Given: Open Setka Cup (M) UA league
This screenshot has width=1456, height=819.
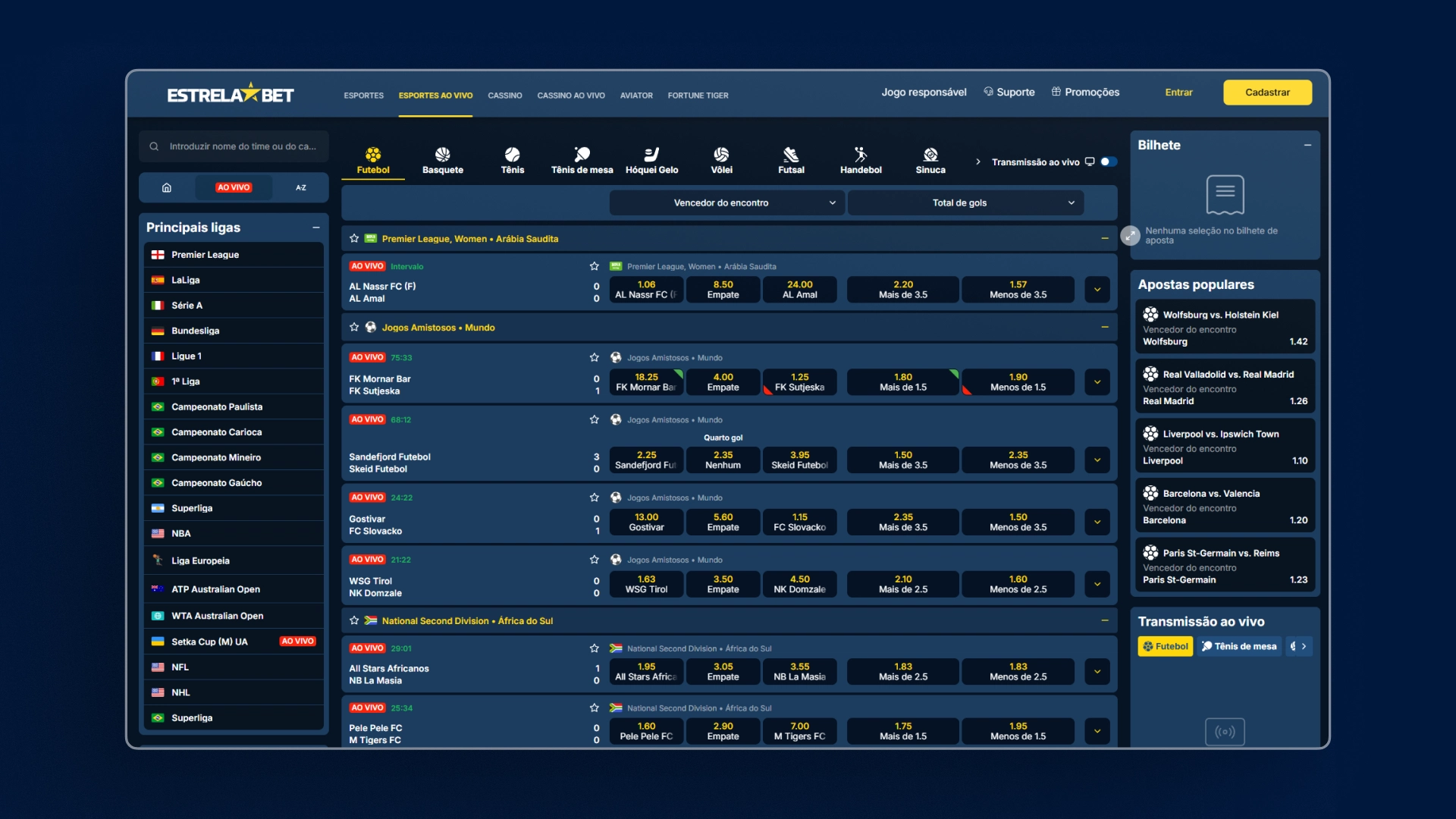Looking at the screenshot, I should 234,642.
